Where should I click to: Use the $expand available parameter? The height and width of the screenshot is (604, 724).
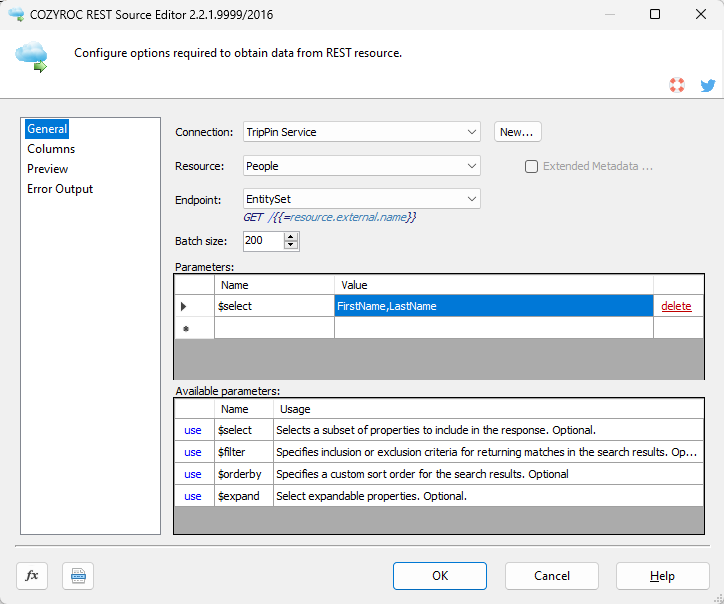[x=193, y=496]
